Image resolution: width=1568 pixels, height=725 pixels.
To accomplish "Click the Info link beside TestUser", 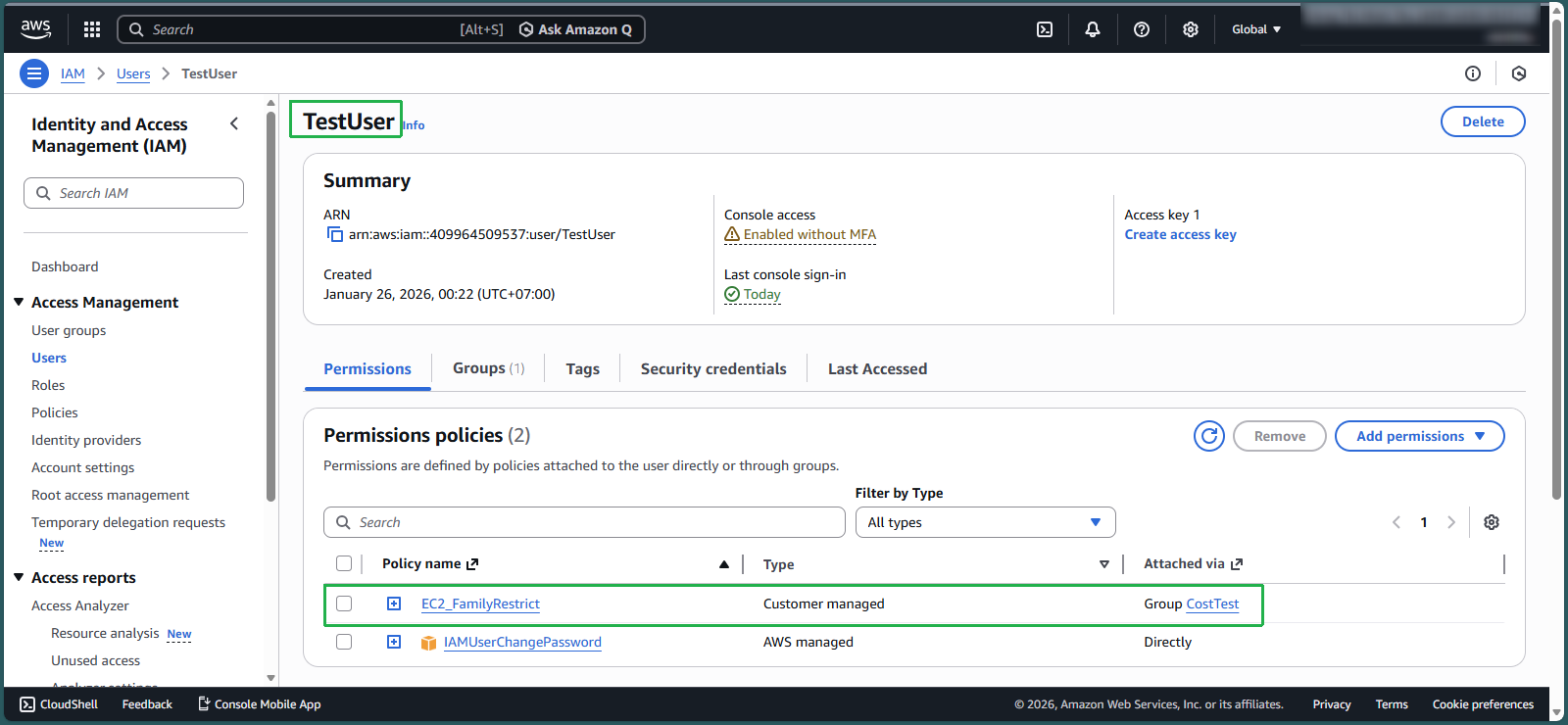I will tap(414, 125).
